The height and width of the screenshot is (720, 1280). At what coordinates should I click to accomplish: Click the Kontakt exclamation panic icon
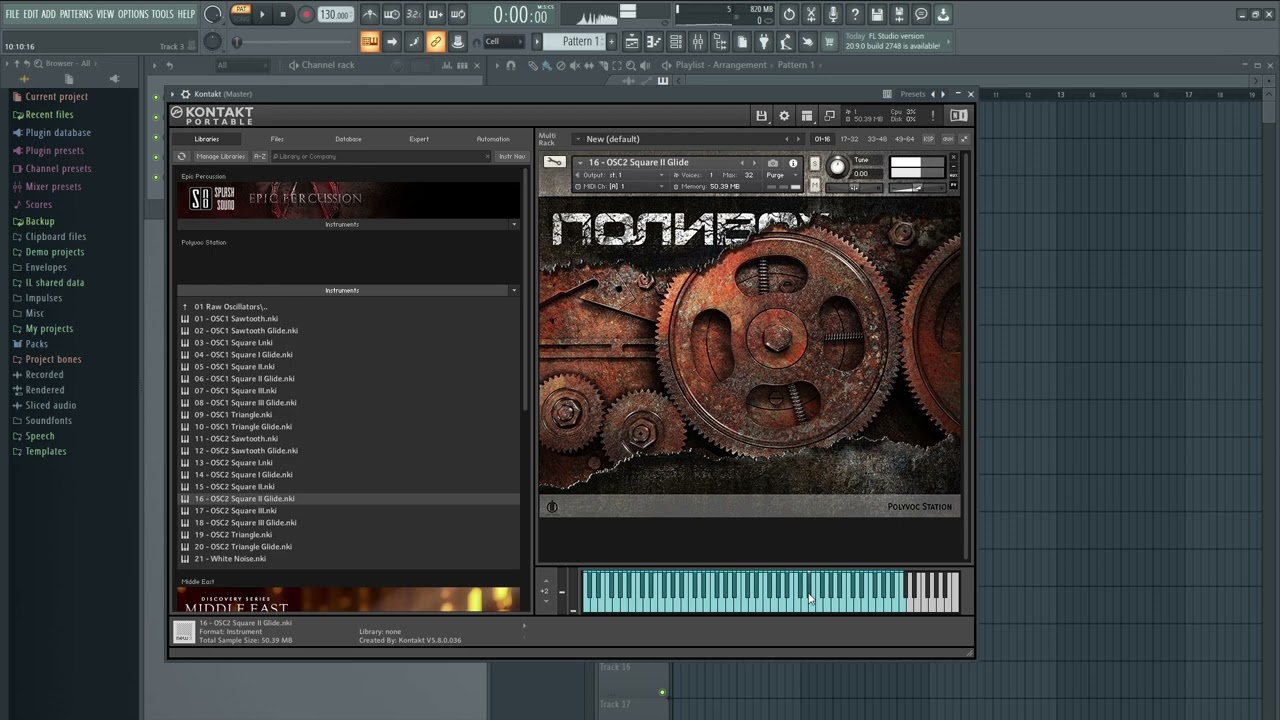tap(933, 116)
